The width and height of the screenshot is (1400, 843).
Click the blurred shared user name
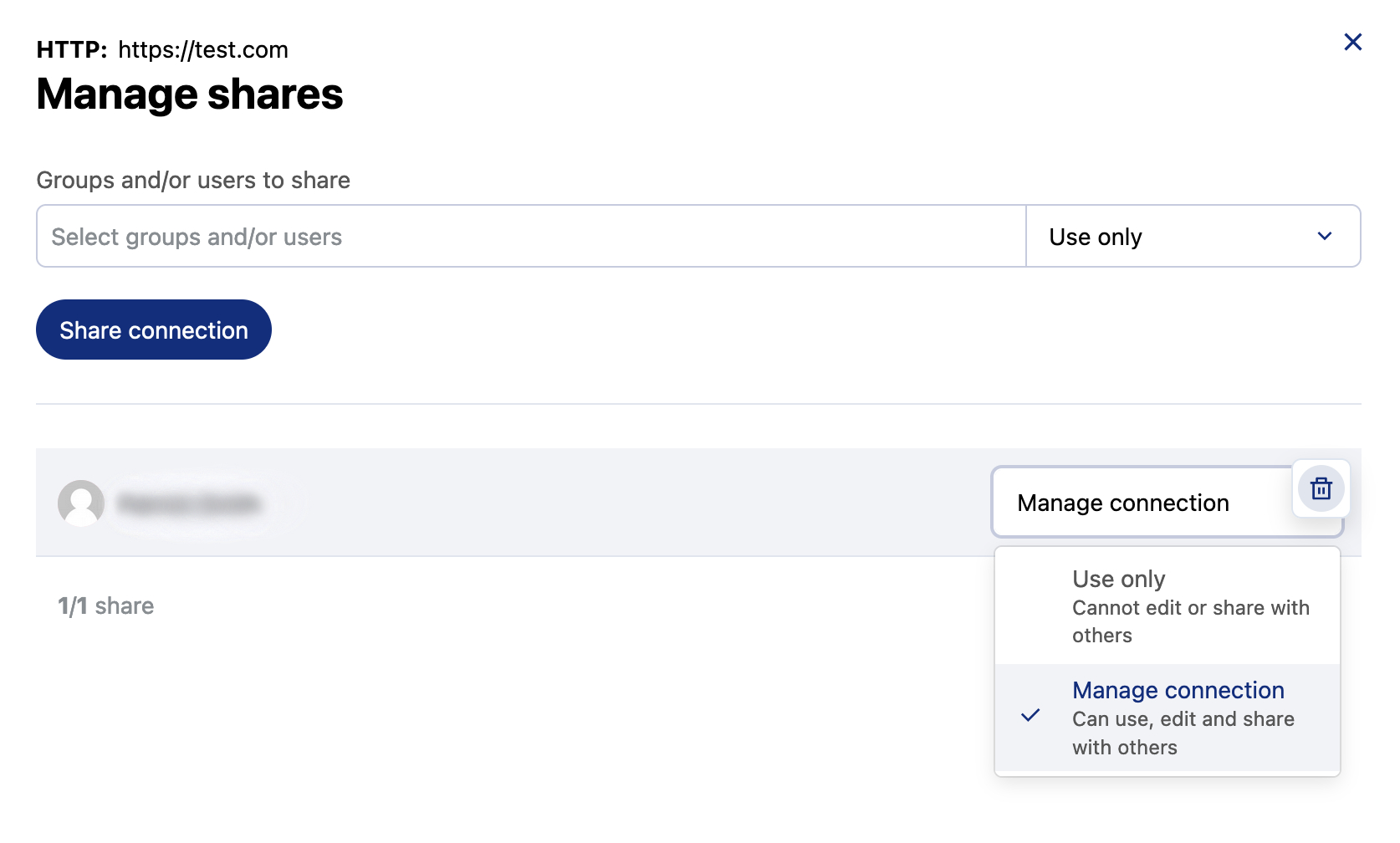click(189, 503)
